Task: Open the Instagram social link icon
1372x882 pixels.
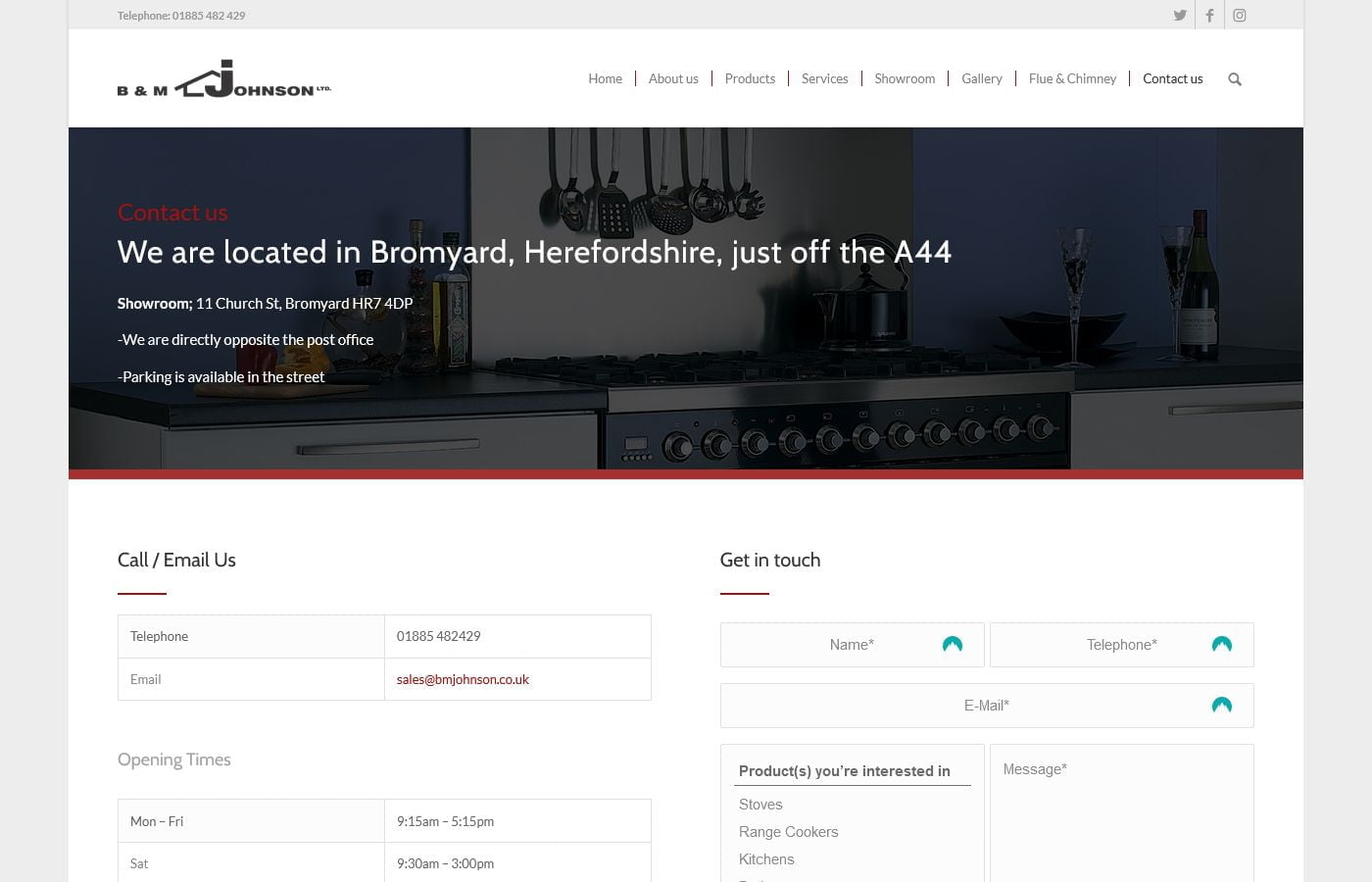Action: click(1240, 15)
